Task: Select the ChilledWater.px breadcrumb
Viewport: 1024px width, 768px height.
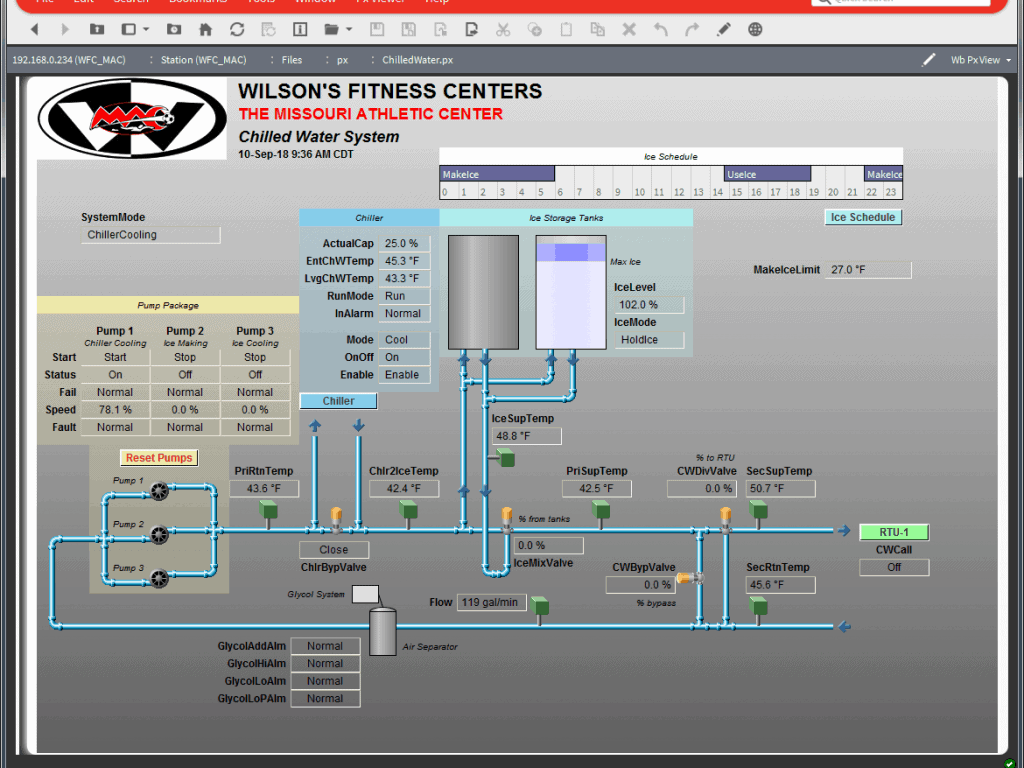Action: point(417,59)
